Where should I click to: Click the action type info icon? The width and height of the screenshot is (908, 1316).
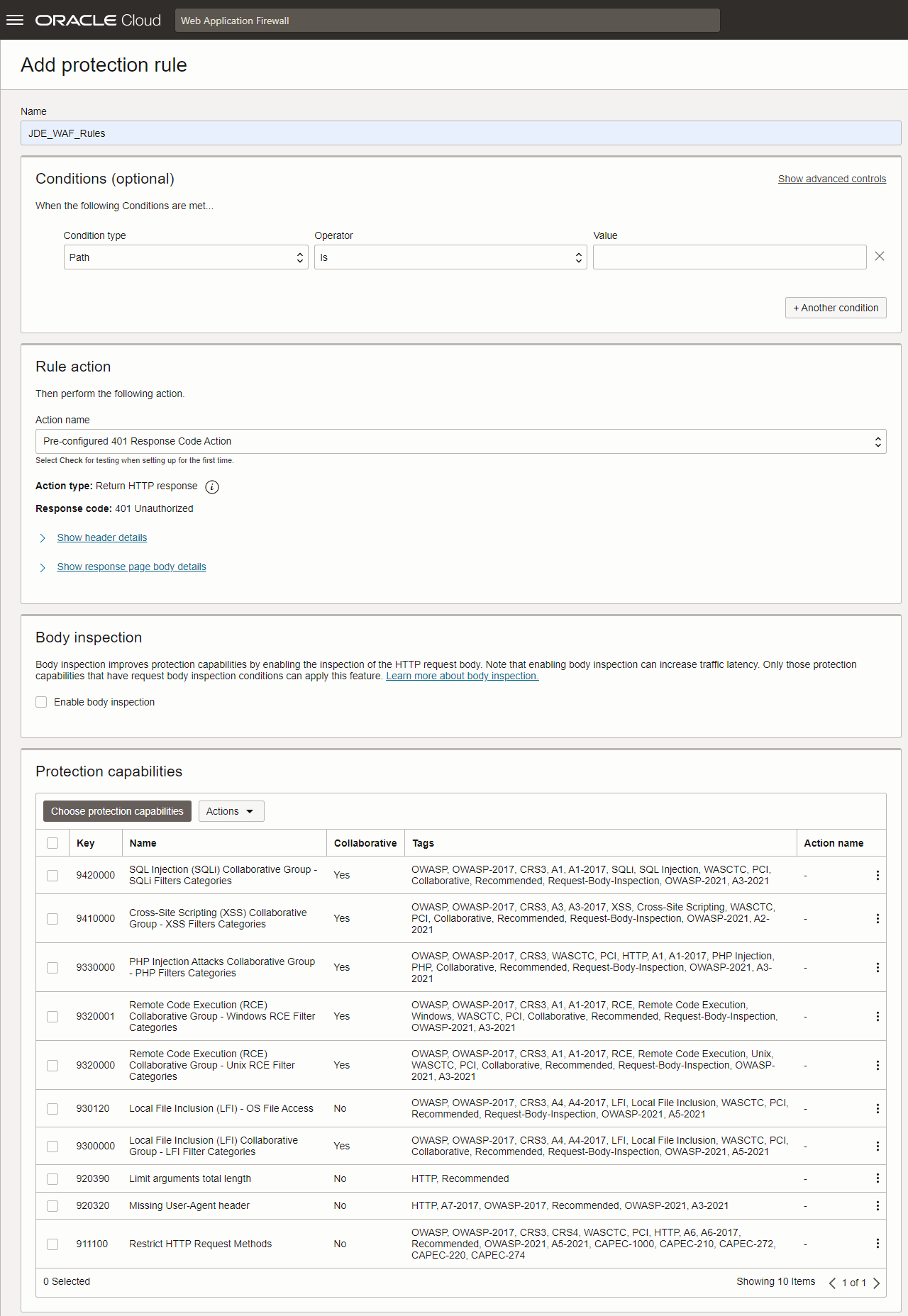(212, 486)
